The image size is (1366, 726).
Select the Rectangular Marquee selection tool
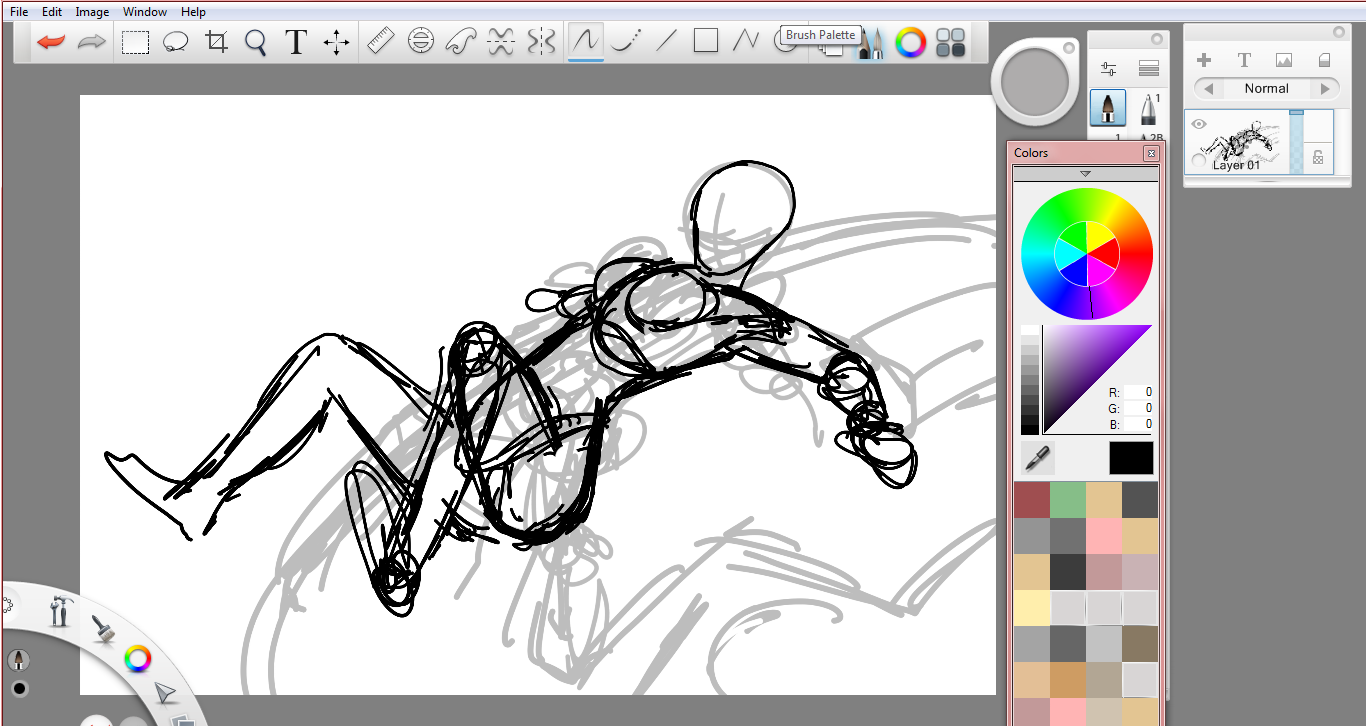[x=135, y=42]
